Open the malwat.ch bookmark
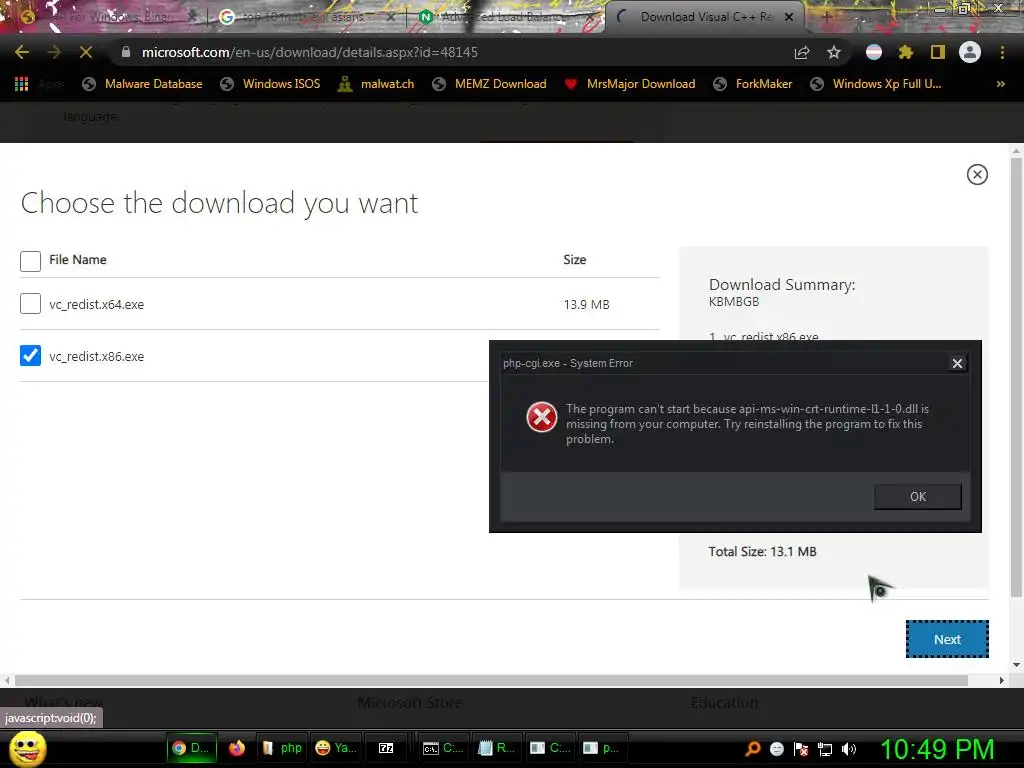The image size is (1024, 768). coord(376,84)
